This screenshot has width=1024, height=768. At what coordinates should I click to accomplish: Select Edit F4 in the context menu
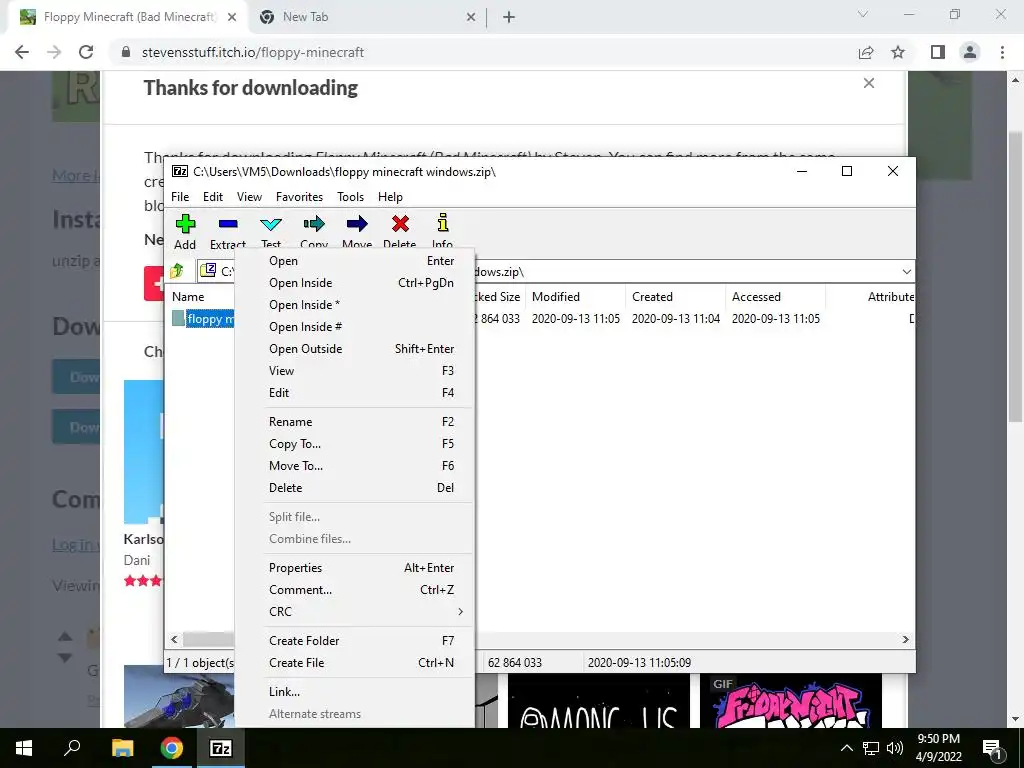355,392
